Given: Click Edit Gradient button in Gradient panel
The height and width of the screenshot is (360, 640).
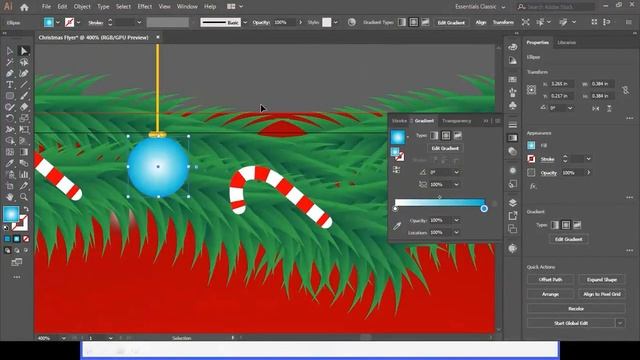Looking at the screenshot, I should point(445,149).
